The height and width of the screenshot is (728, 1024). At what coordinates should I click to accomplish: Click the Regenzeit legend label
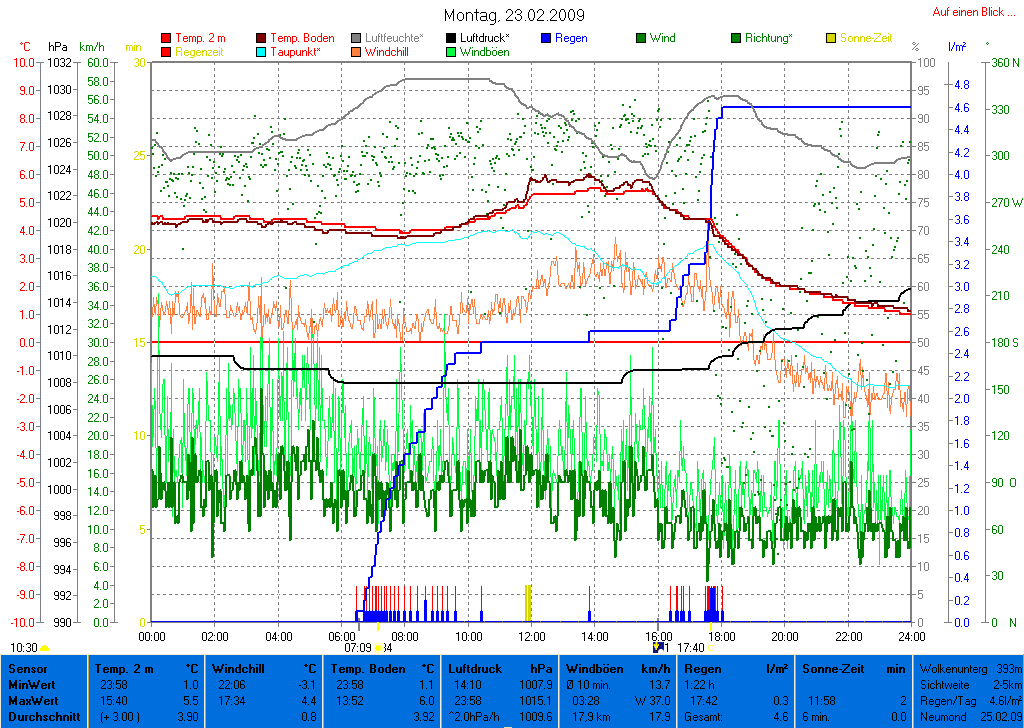point(201,51)
